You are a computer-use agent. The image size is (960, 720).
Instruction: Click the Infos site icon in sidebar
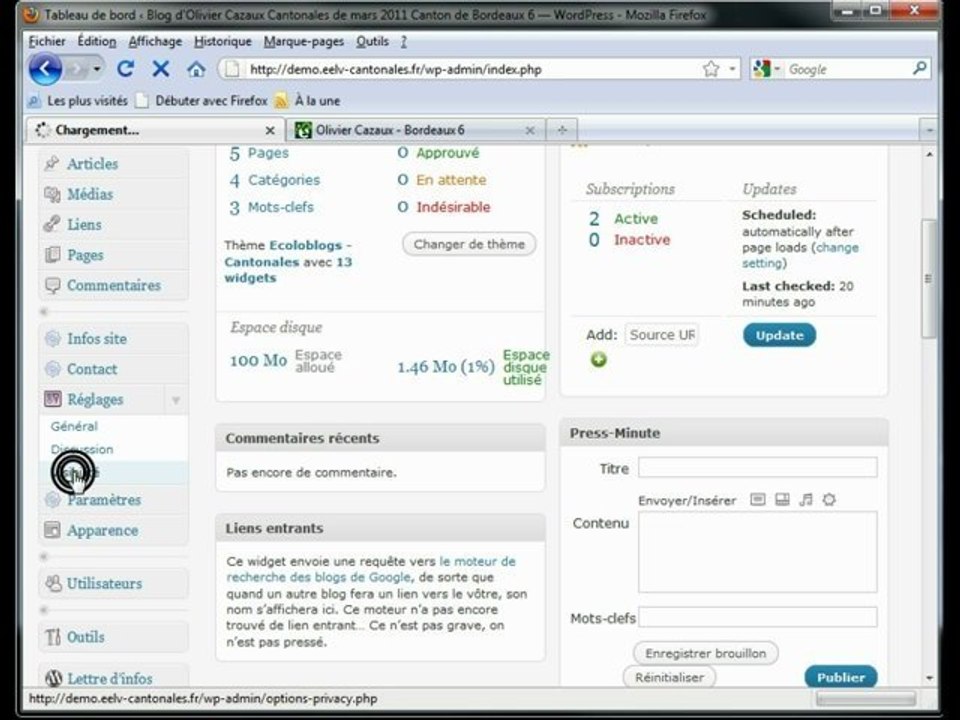pyautogui.click(x=53, y=339)
